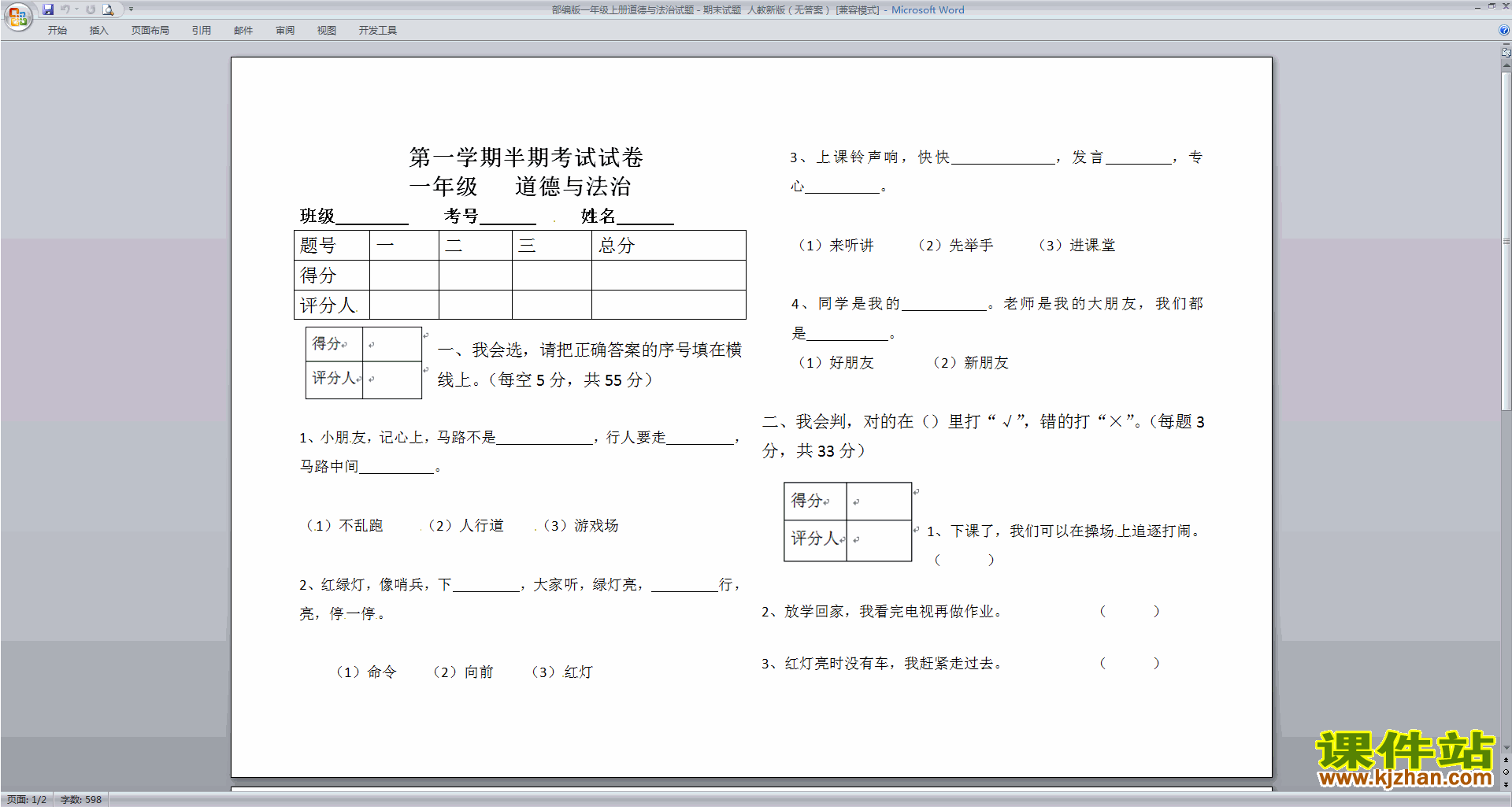Open the 插入 ribbon tab

click(x=98, y=31)
